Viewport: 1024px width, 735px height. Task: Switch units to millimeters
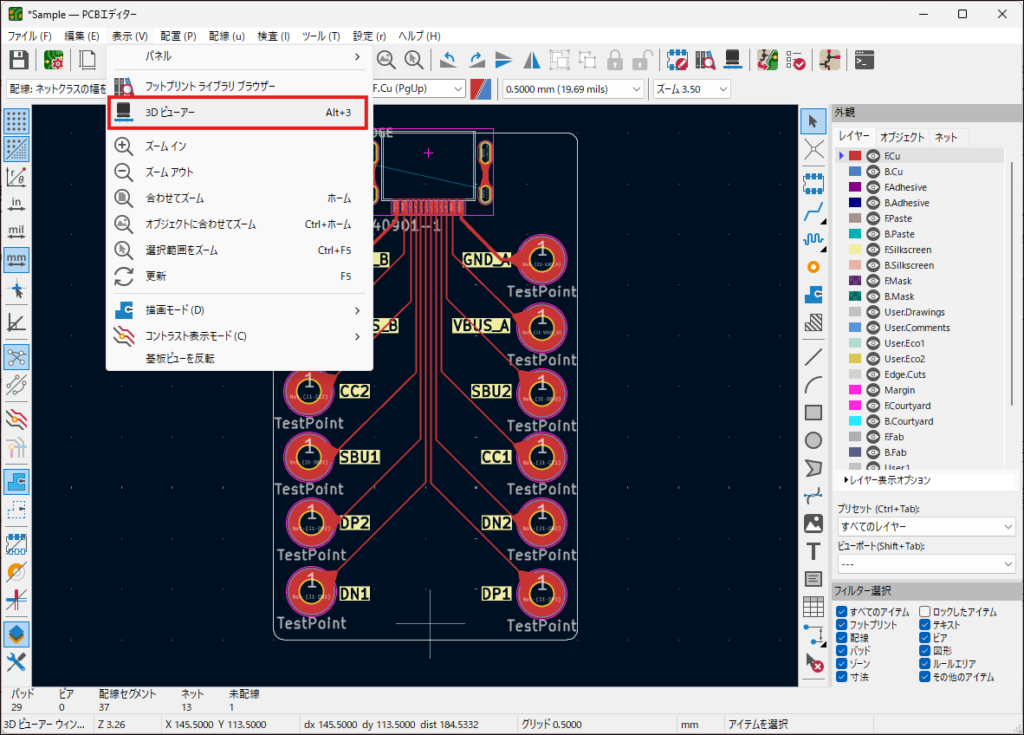click(16, 259)
